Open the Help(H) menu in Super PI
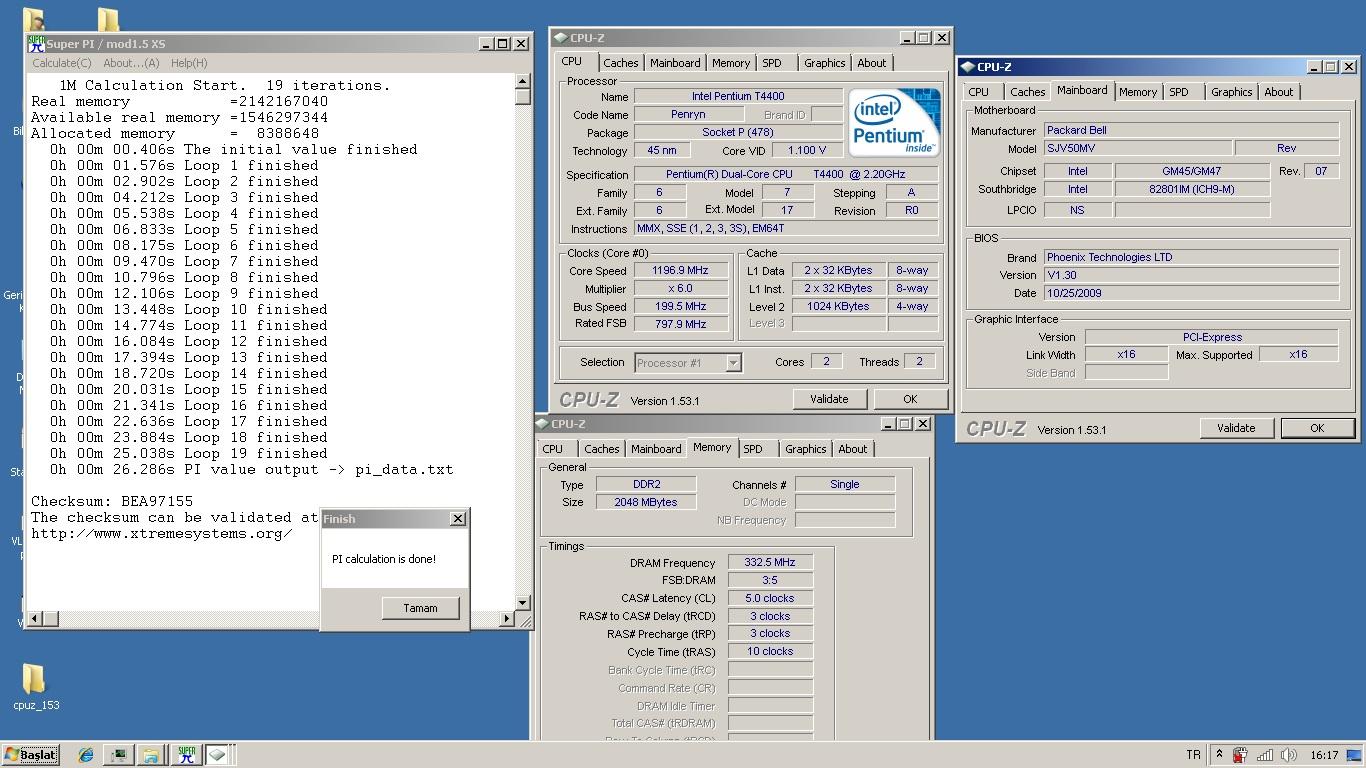 189,63
